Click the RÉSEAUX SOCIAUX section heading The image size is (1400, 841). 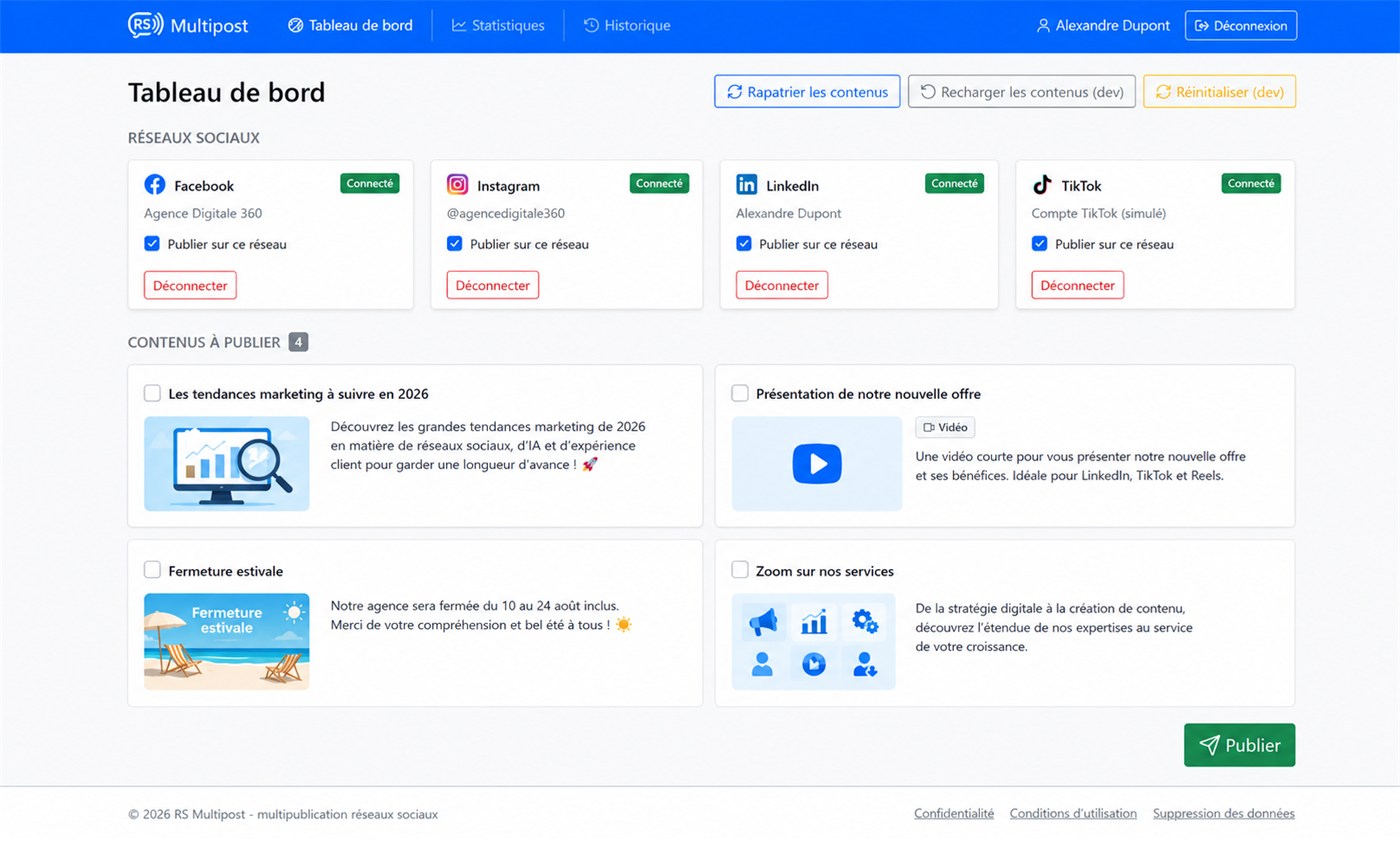(194, 138)
